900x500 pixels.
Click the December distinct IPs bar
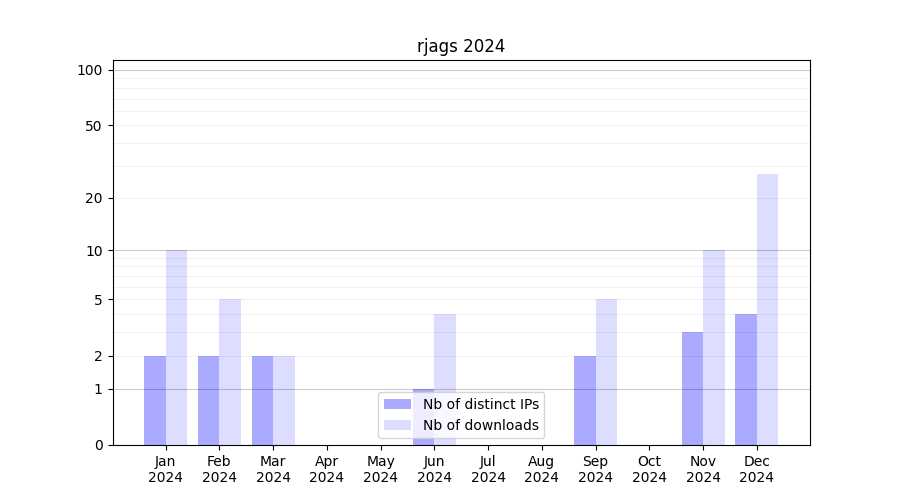746,379
